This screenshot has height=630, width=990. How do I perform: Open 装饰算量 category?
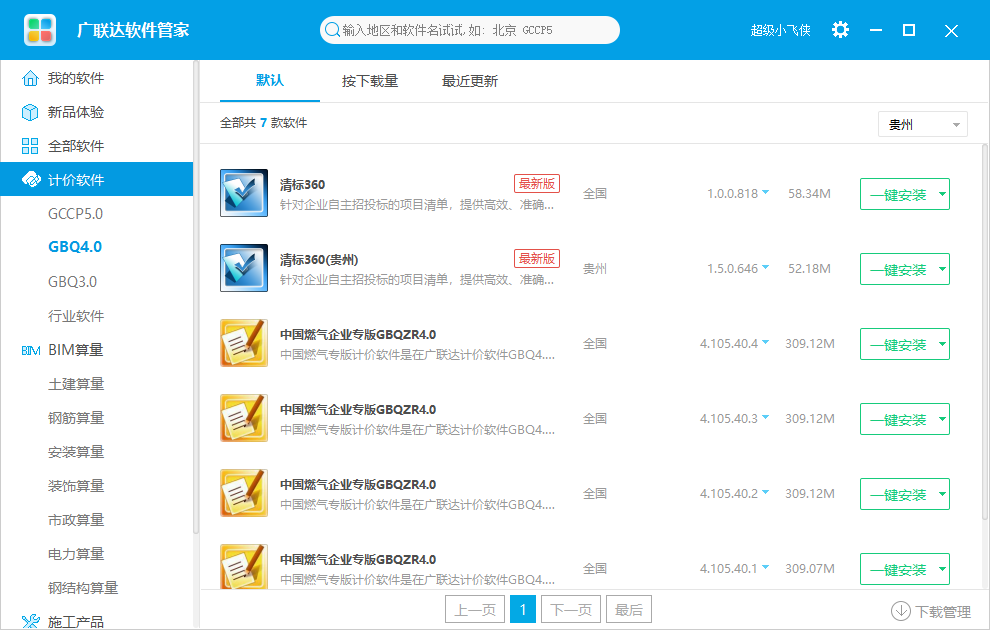[76, 486]
